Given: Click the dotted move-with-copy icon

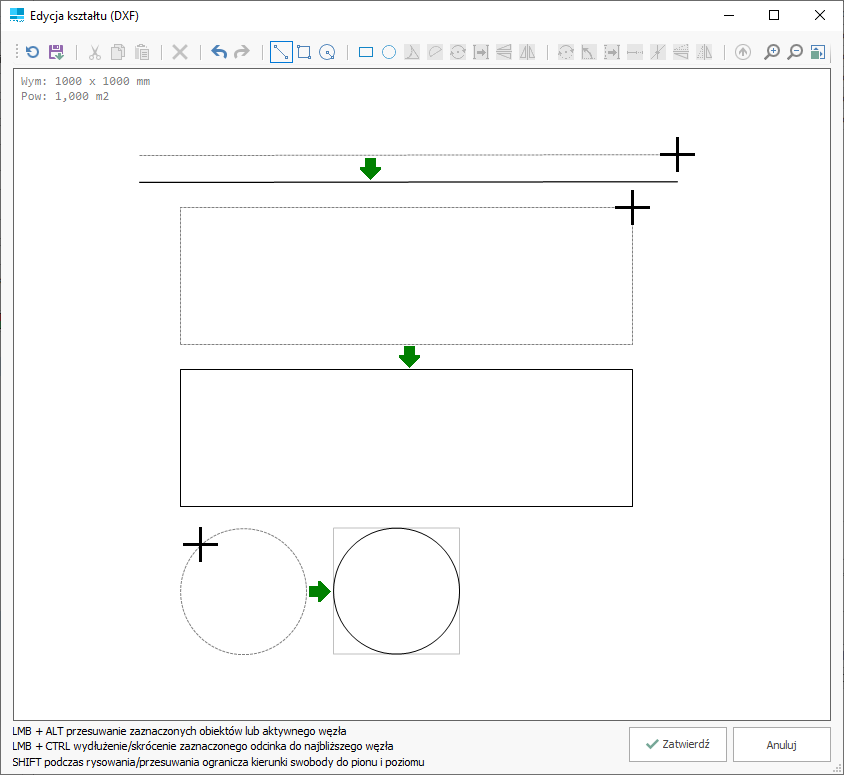Looking at the screenshot, I should (611, 52).
